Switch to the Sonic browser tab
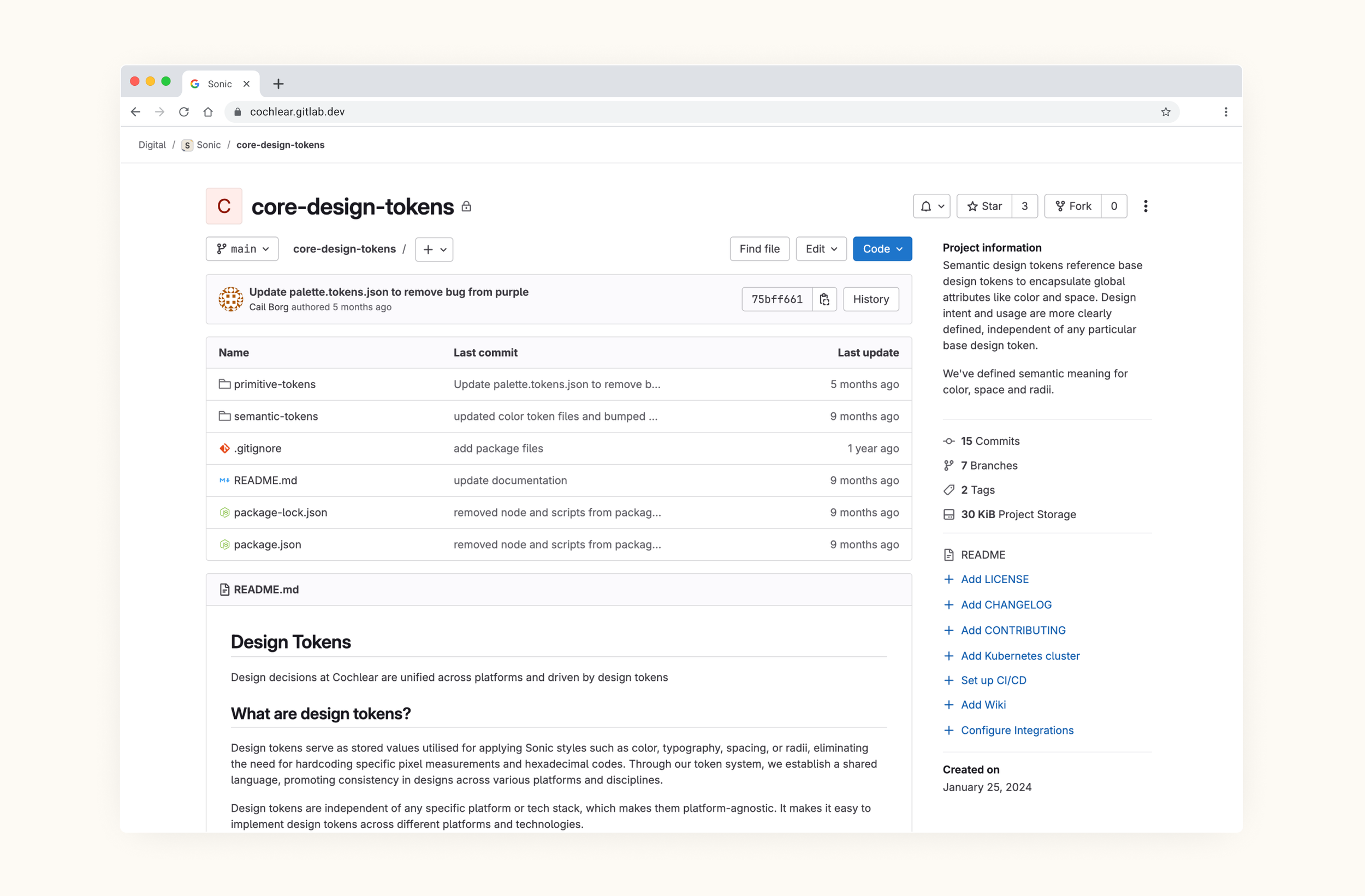 pos(220,83)
